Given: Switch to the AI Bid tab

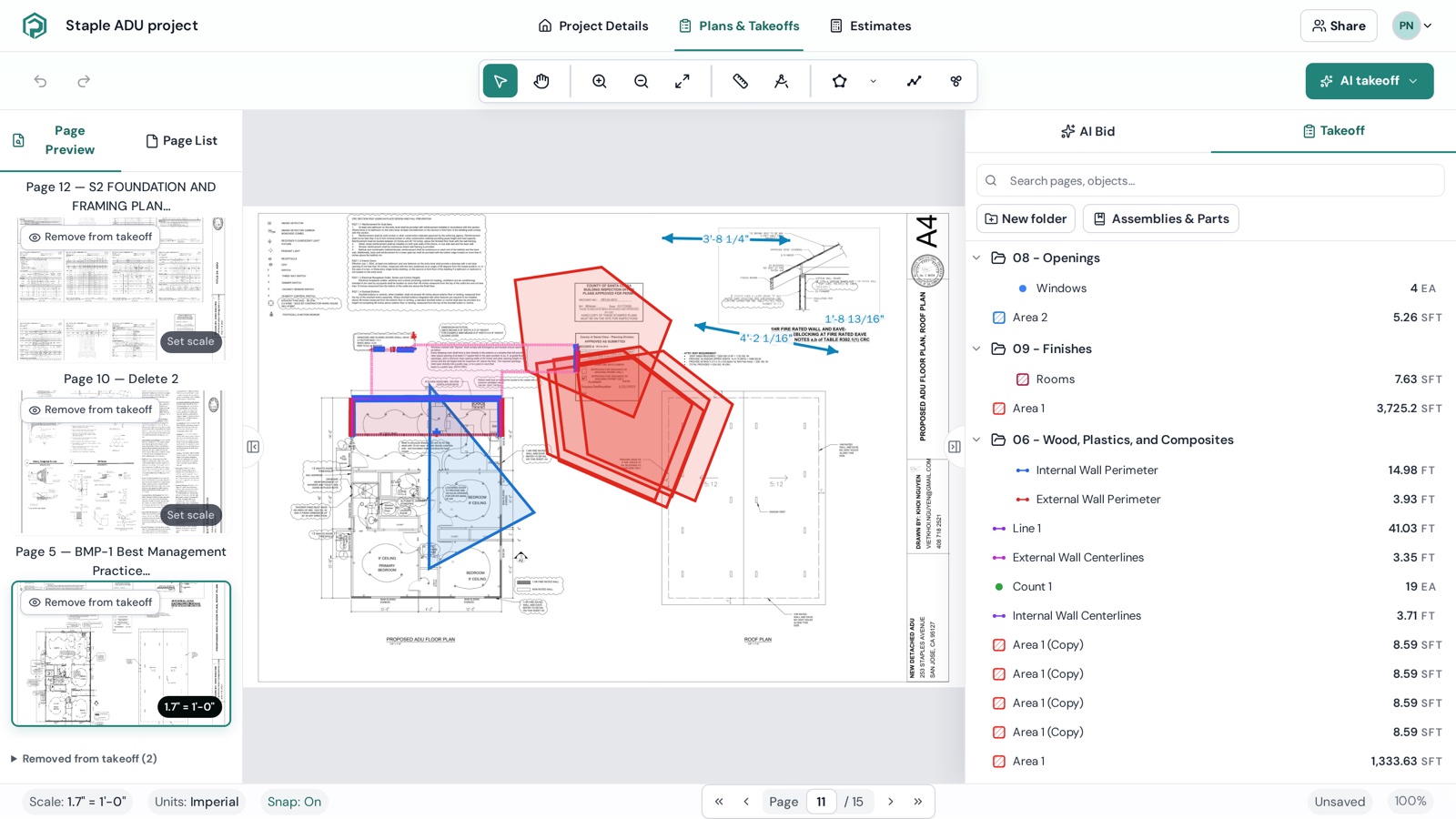Looking at the screenshot, I should [x=1087, y=131].
